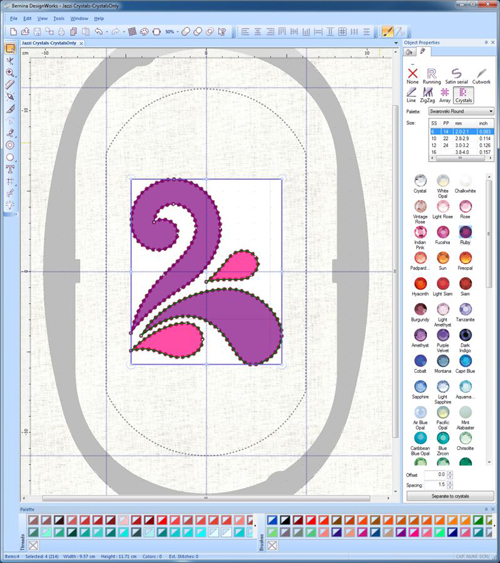Open the document tab list arrow

coord(396,43)
